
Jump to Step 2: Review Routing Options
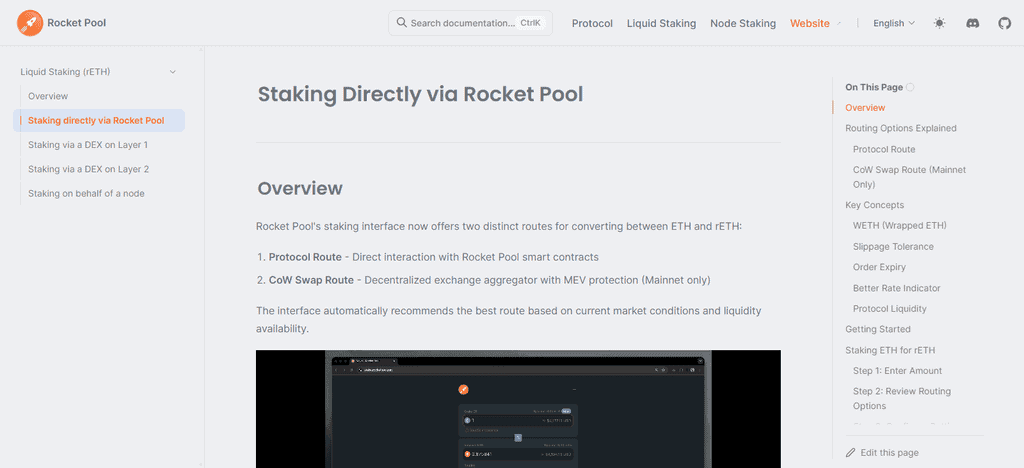pyautogui.click(x=902, y=398)
